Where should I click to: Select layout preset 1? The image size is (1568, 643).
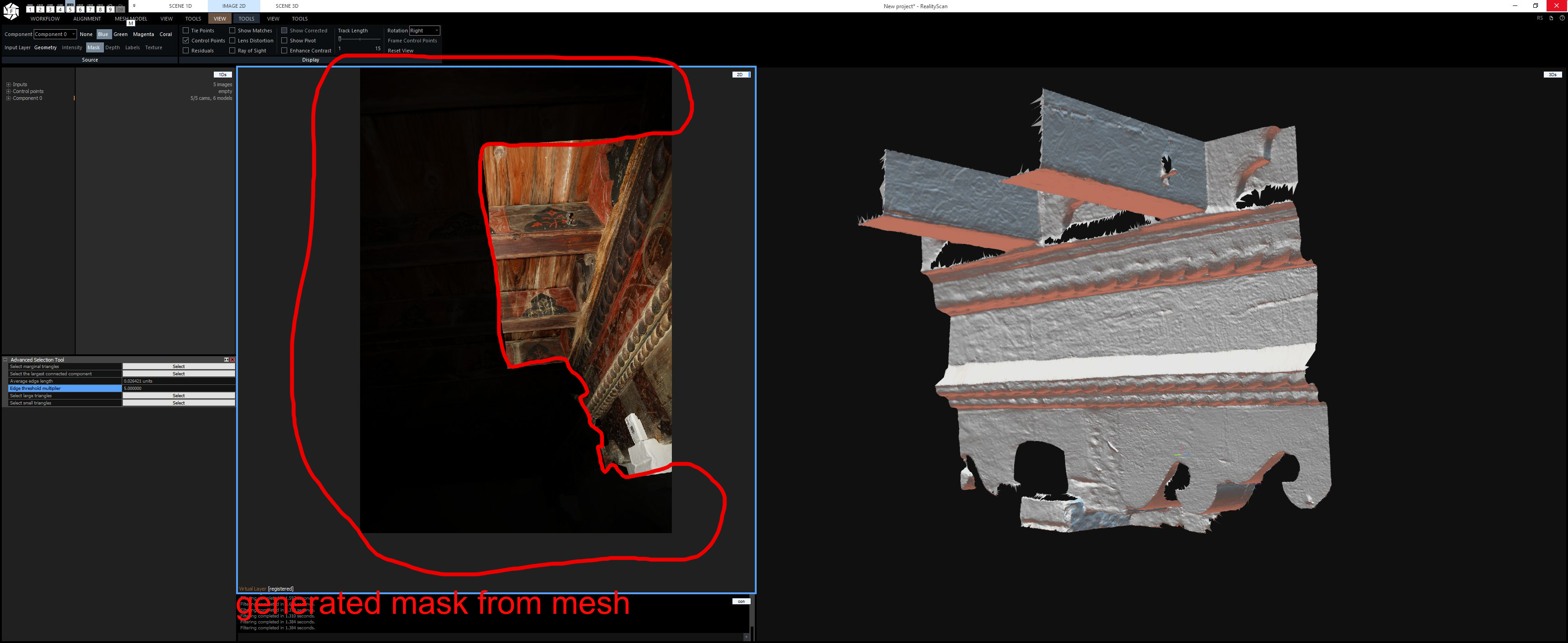(x=30, y=9)
